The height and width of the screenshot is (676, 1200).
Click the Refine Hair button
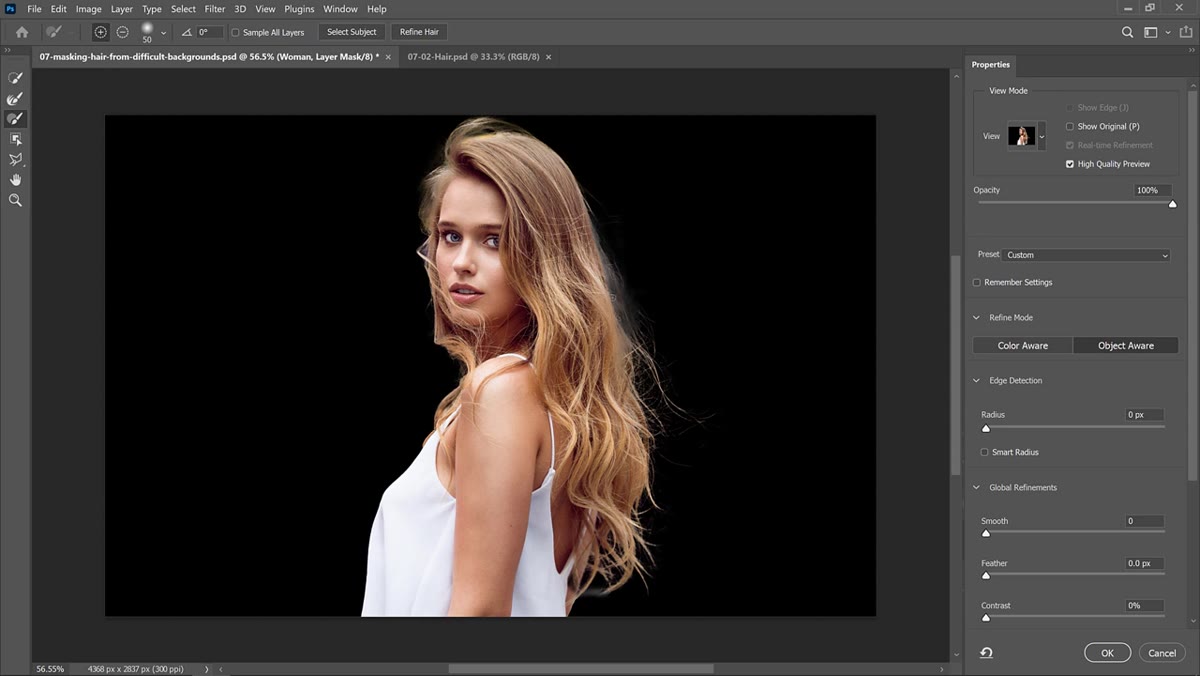pos(419,32)
